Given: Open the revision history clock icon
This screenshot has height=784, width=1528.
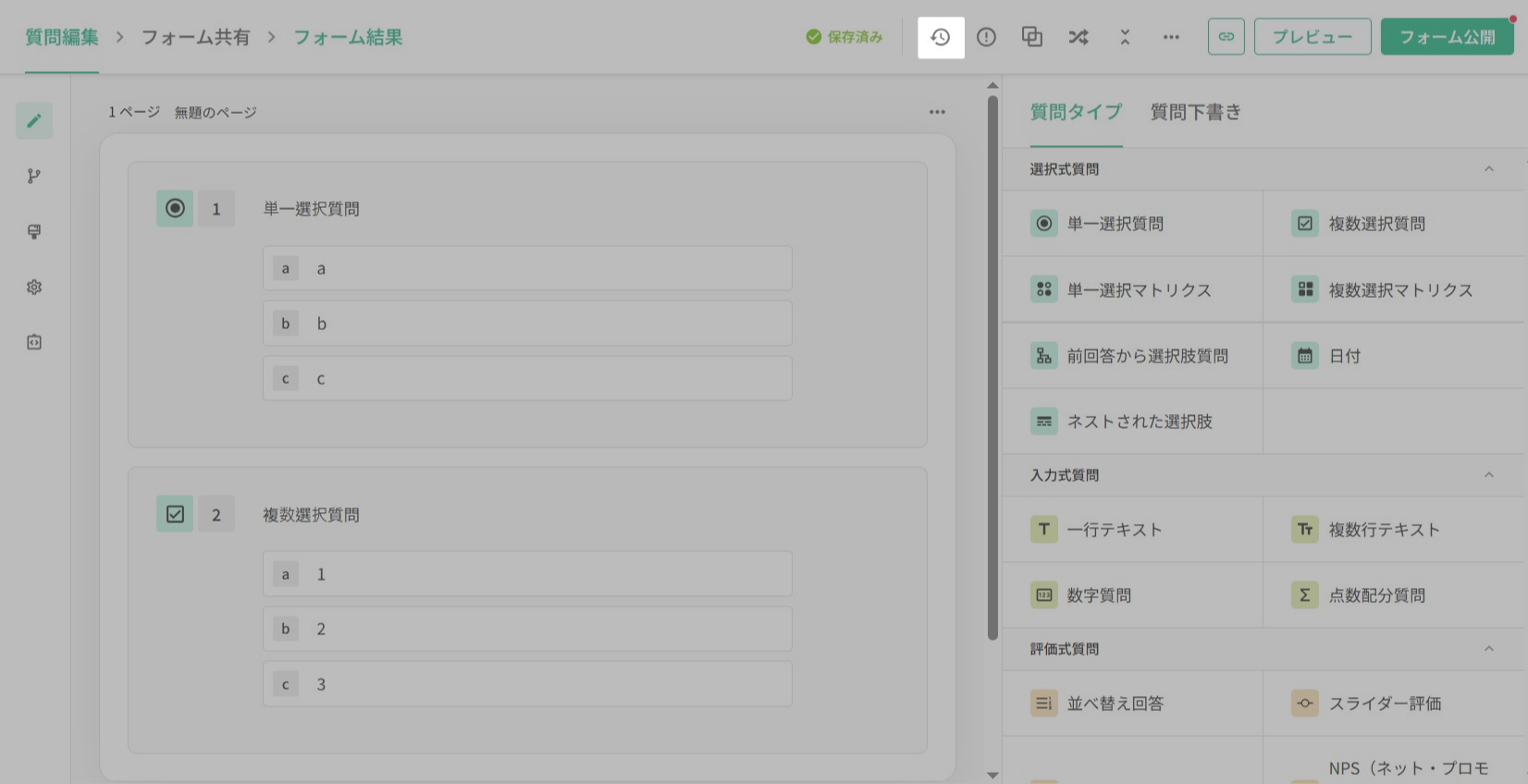Looking at the screenshot, I should pos(941,37).
